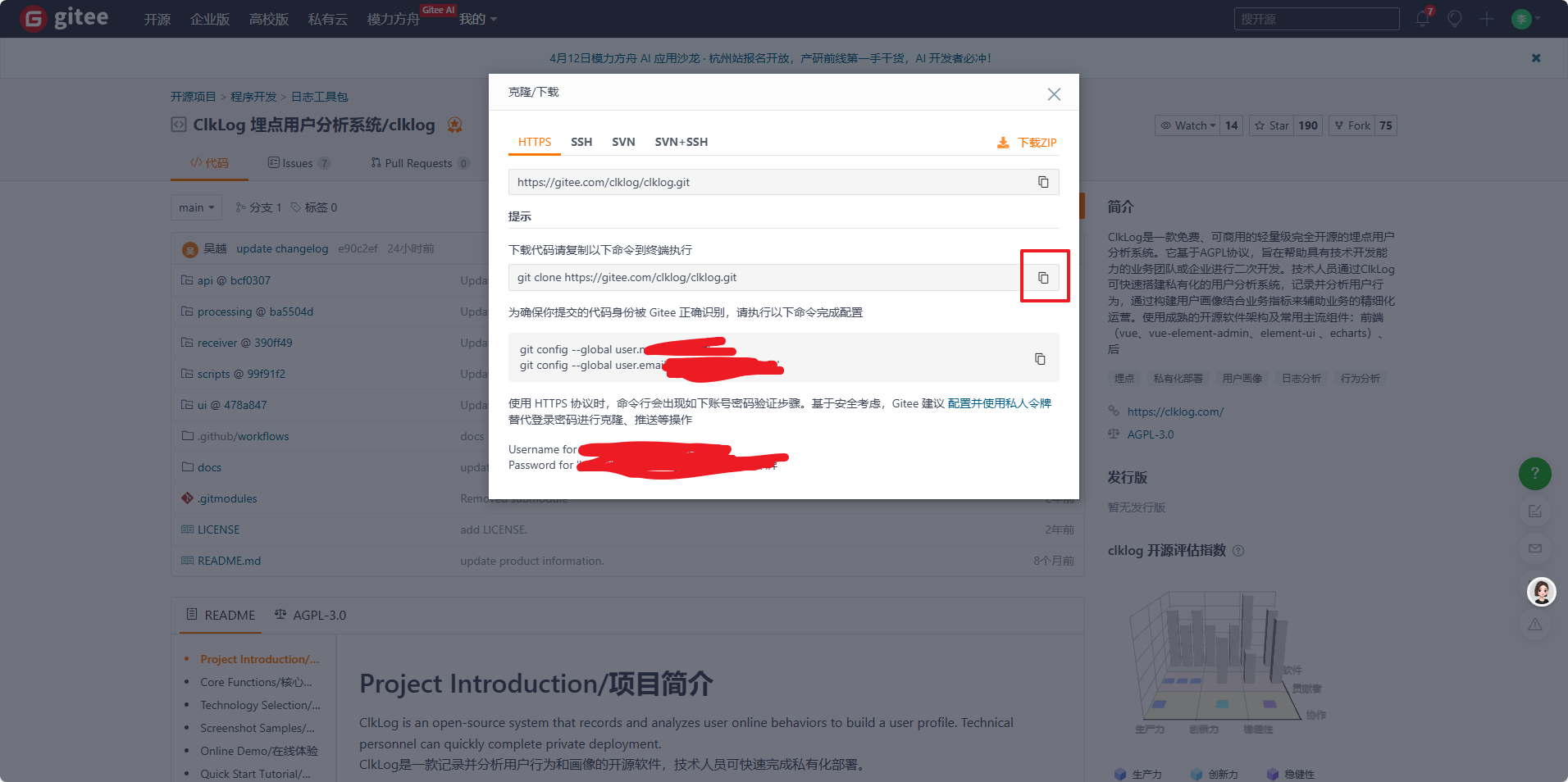Click the 用户画像 topic tag
Viewport: 1568px width, 782px height.
tap(1242, 378)
